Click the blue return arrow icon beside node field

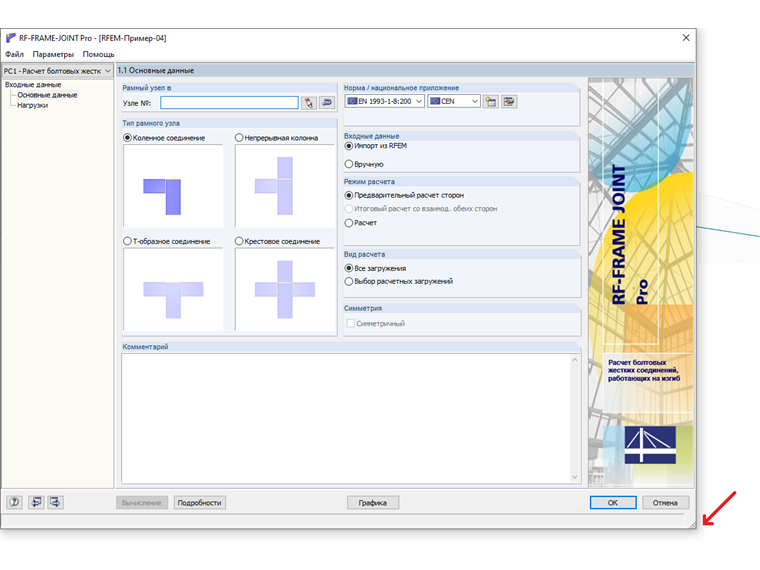[x=327, y=103]
